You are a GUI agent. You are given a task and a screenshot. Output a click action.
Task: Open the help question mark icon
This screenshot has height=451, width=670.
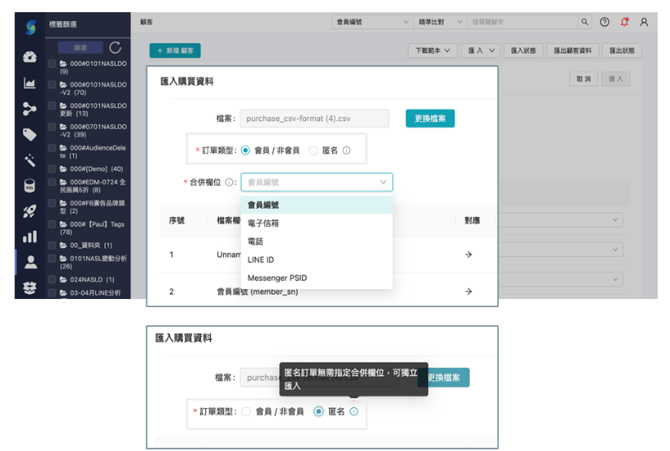[x=605, y=22]
